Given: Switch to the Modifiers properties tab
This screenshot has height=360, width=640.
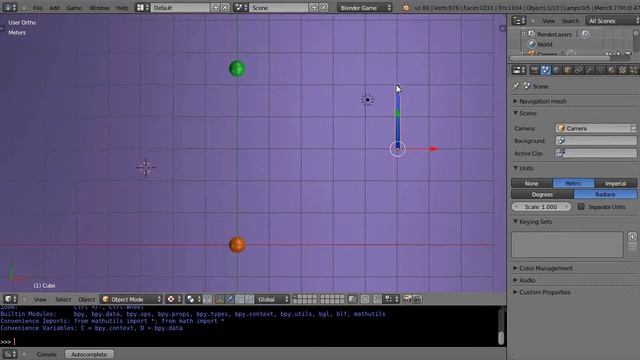Looking at the screenshot, I should [590, 70].
